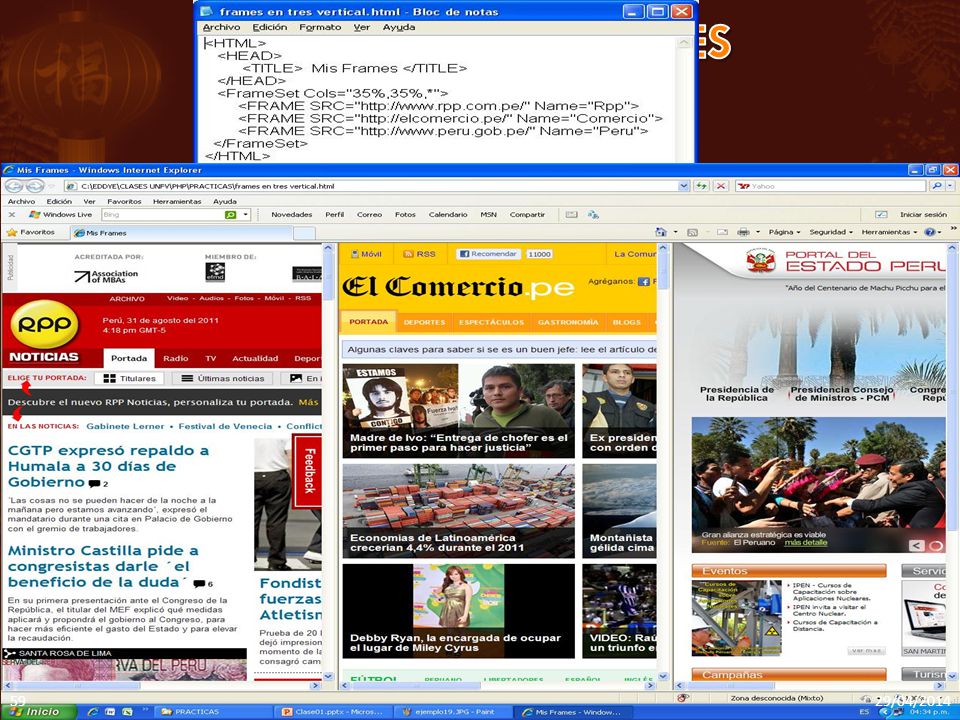Click the translate icon in Windows Live toolbar
Image resolution: width=960 pixels, height=720 pixels.
tap(593, 215)
